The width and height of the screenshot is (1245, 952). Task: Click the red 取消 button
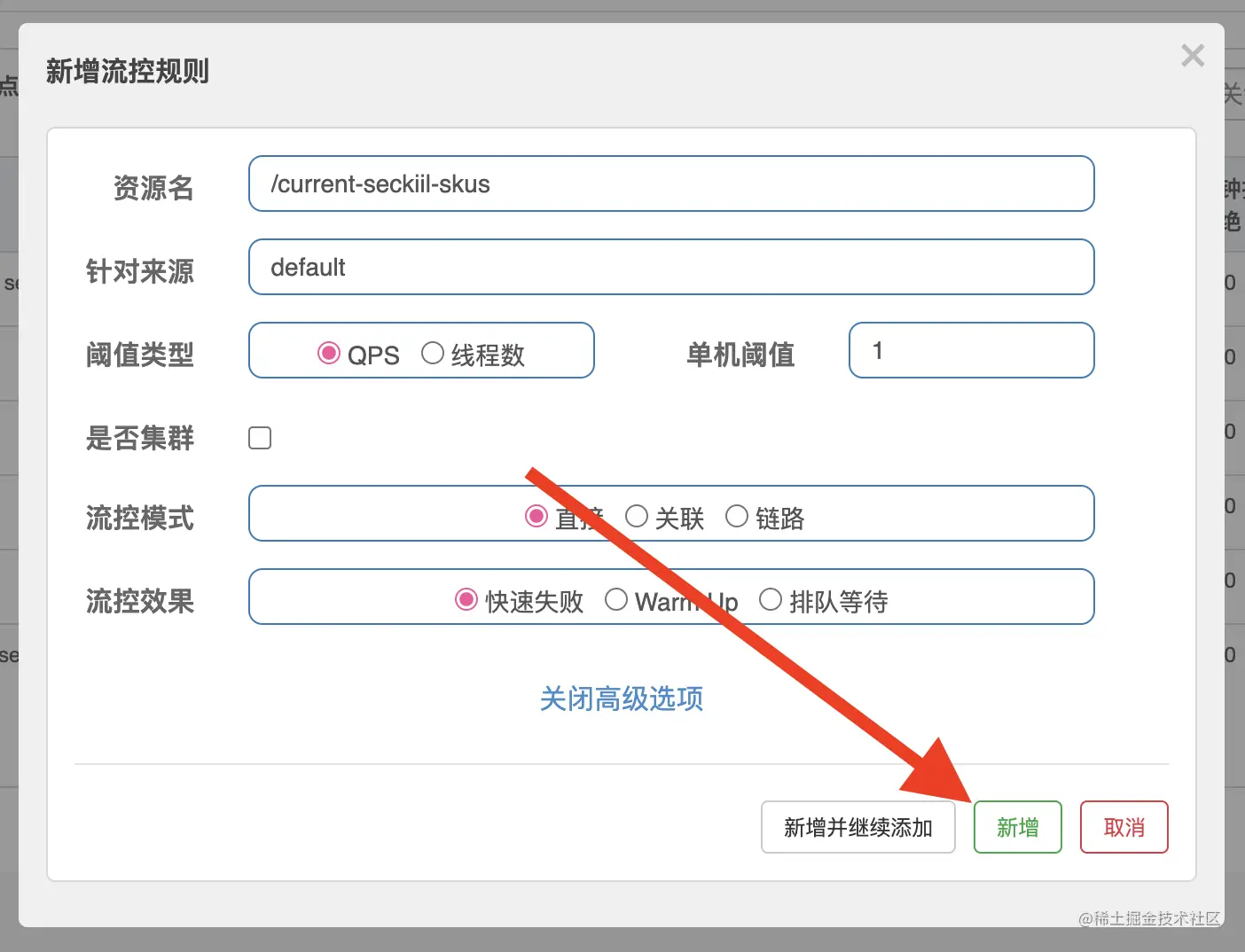click(x=1124, y=827)
